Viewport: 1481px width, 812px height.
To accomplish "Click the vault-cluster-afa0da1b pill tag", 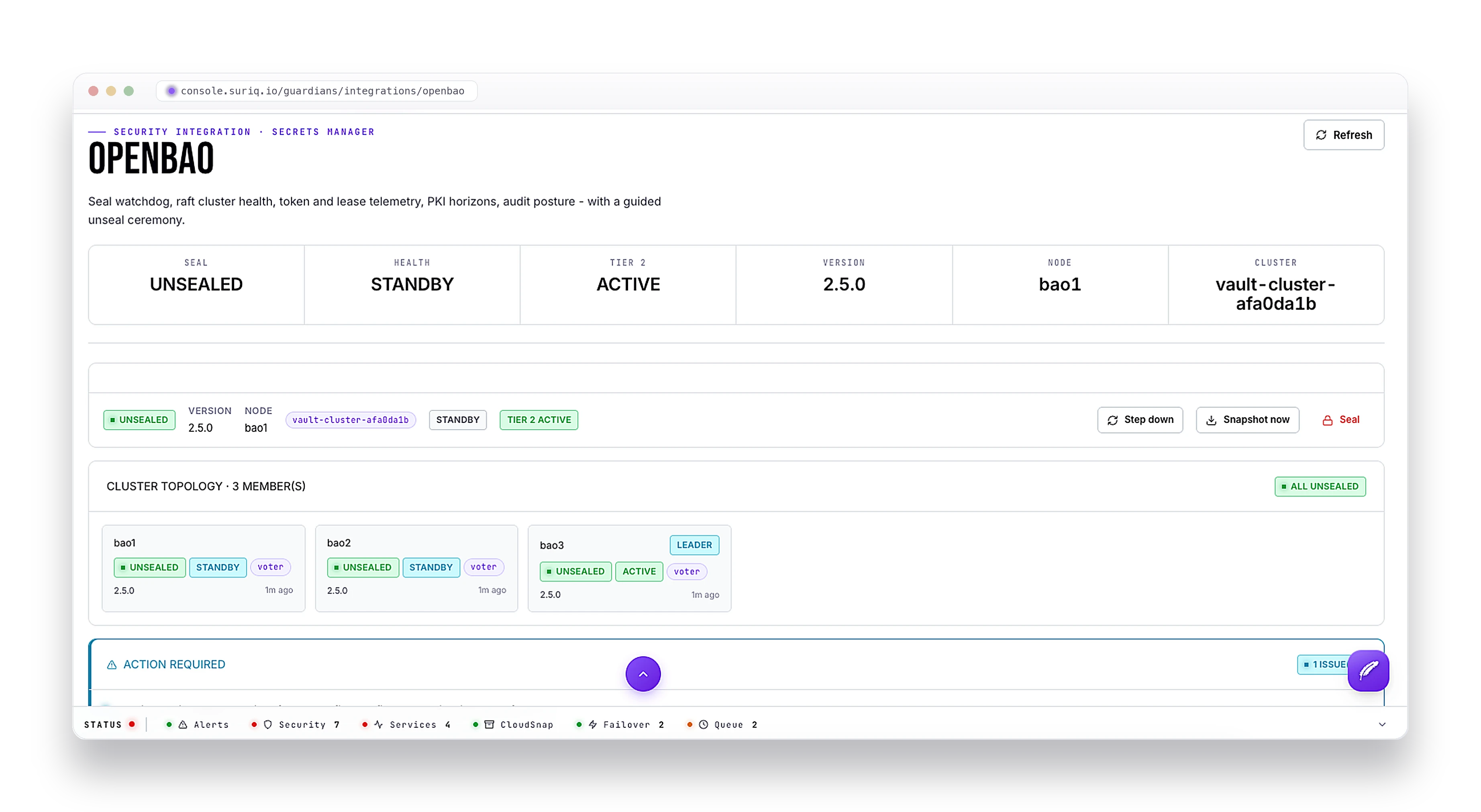I will [350, 420].
